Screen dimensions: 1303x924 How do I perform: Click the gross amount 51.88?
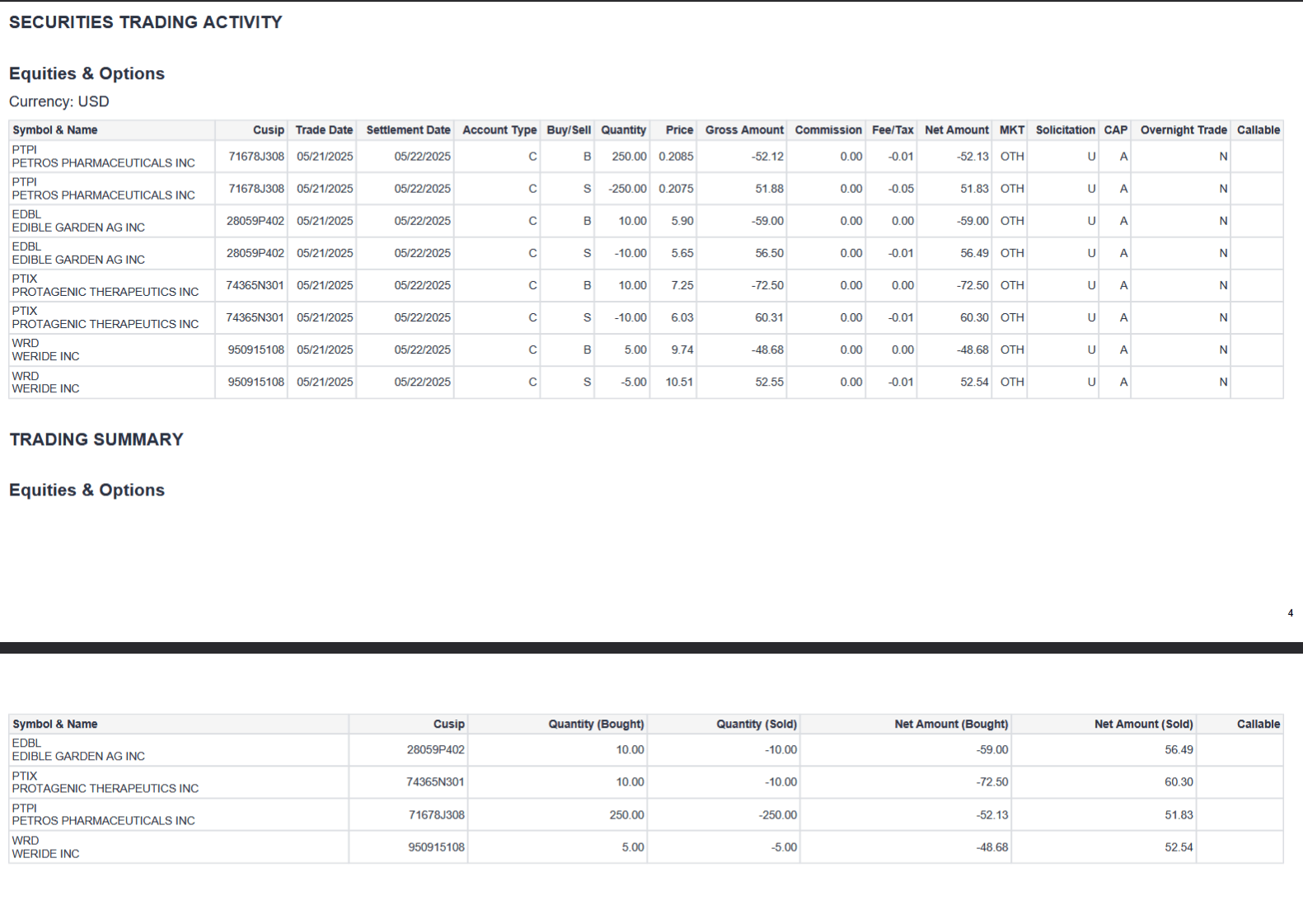[770, 189]
